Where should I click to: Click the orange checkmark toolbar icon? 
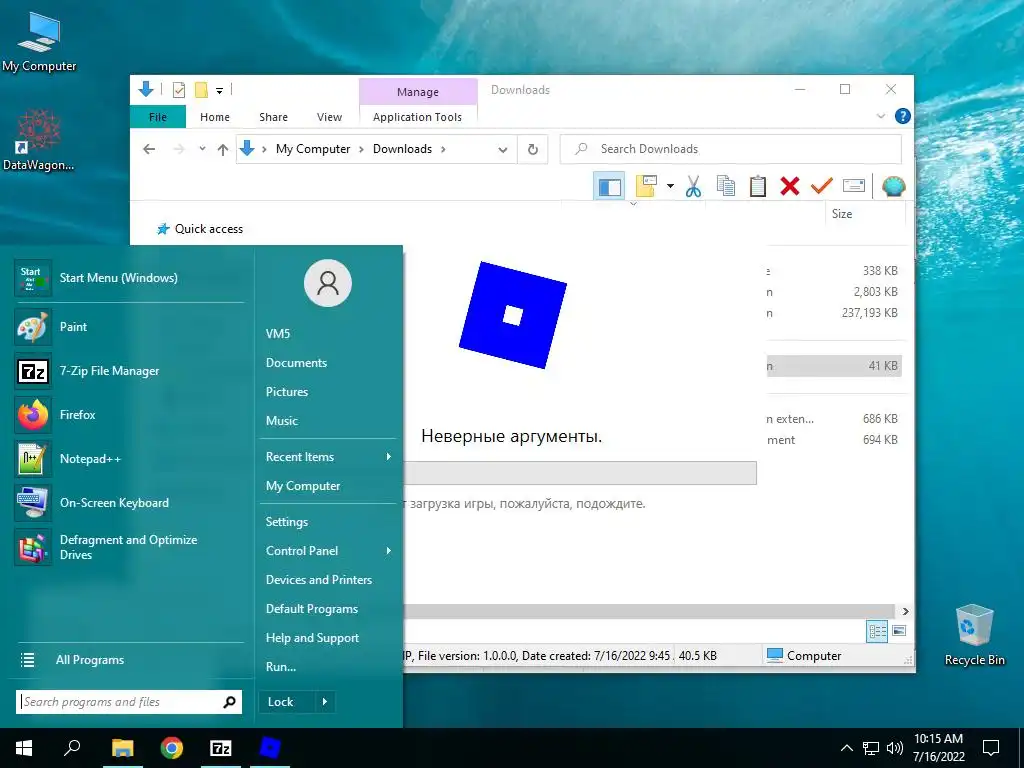point(821,187)
